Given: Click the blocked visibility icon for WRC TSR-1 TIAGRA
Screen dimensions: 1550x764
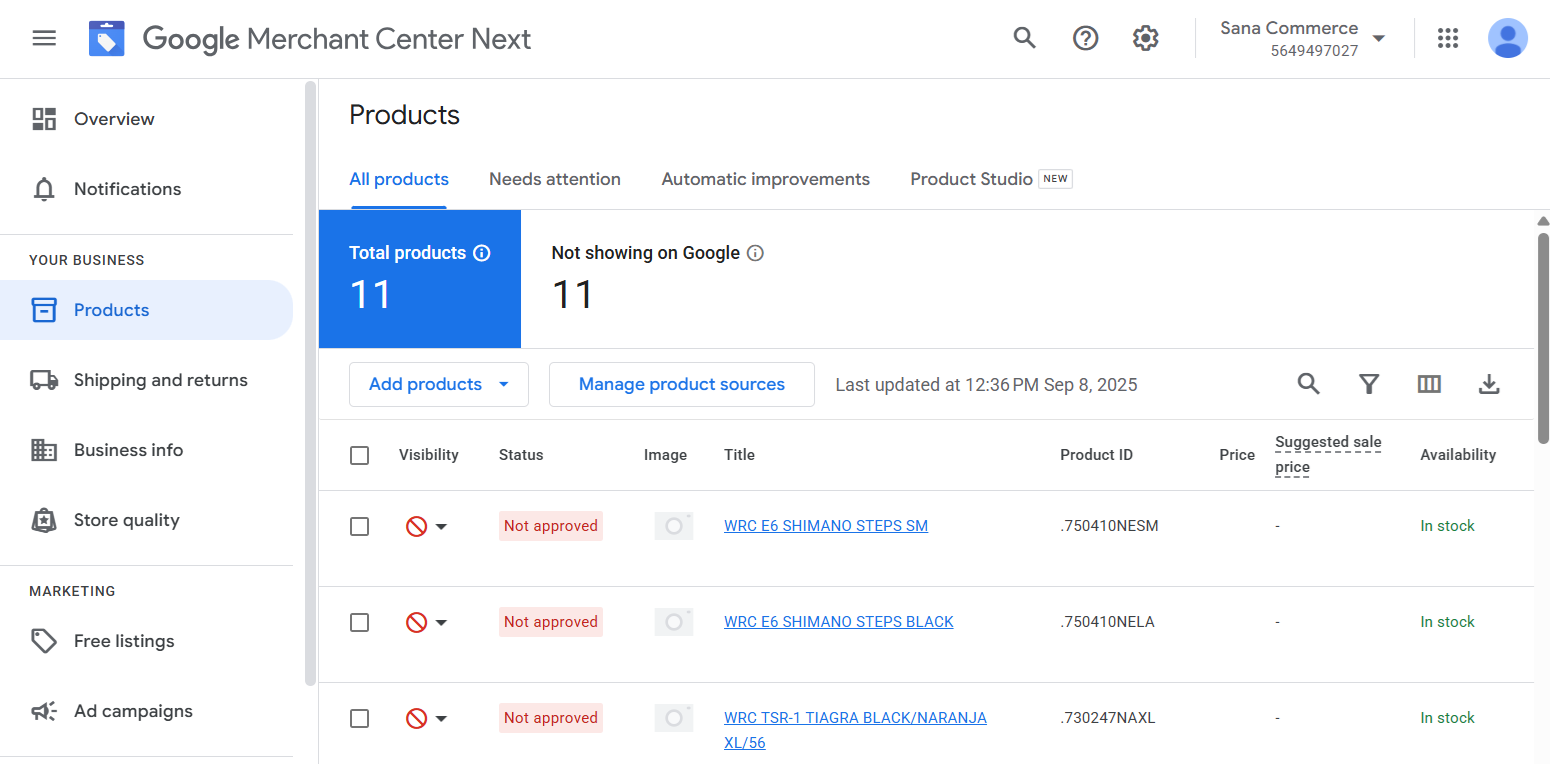Looking at the screenshot, I should point(417,718).
